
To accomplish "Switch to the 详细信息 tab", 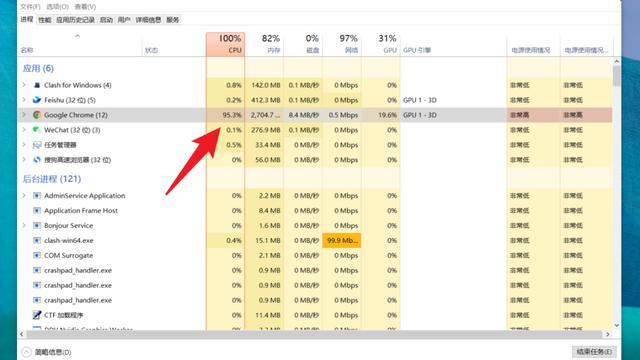I will (x=148, y=20).
